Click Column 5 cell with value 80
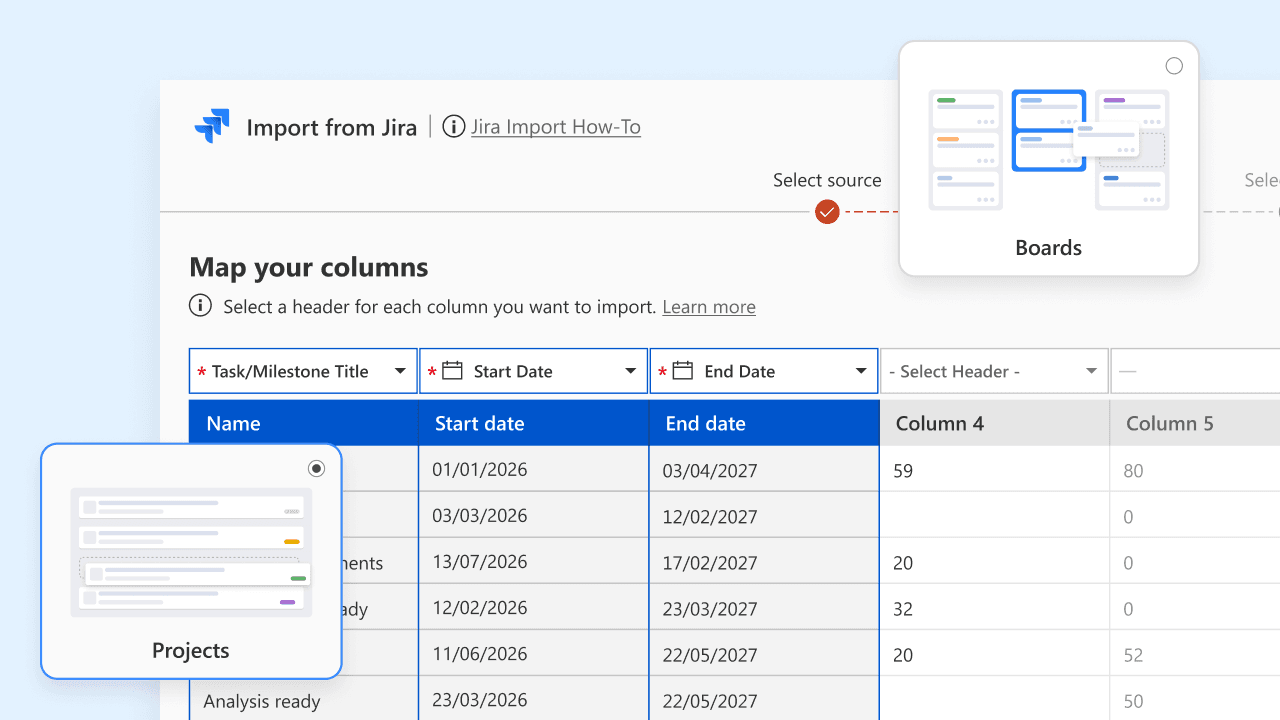Screen dimensions: 1280x720 coord(1195,469)
